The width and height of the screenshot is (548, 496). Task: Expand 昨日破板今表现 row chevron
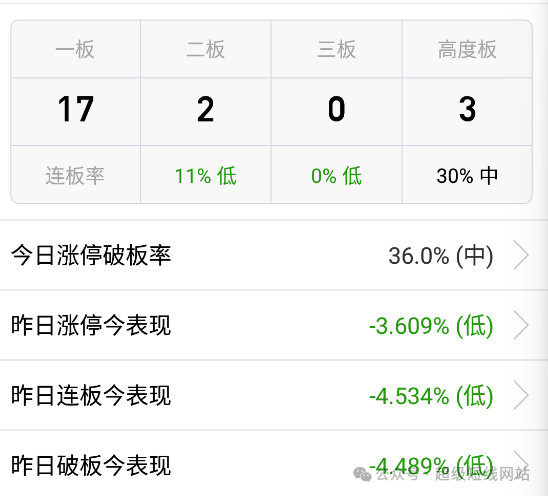coord(521,460)
